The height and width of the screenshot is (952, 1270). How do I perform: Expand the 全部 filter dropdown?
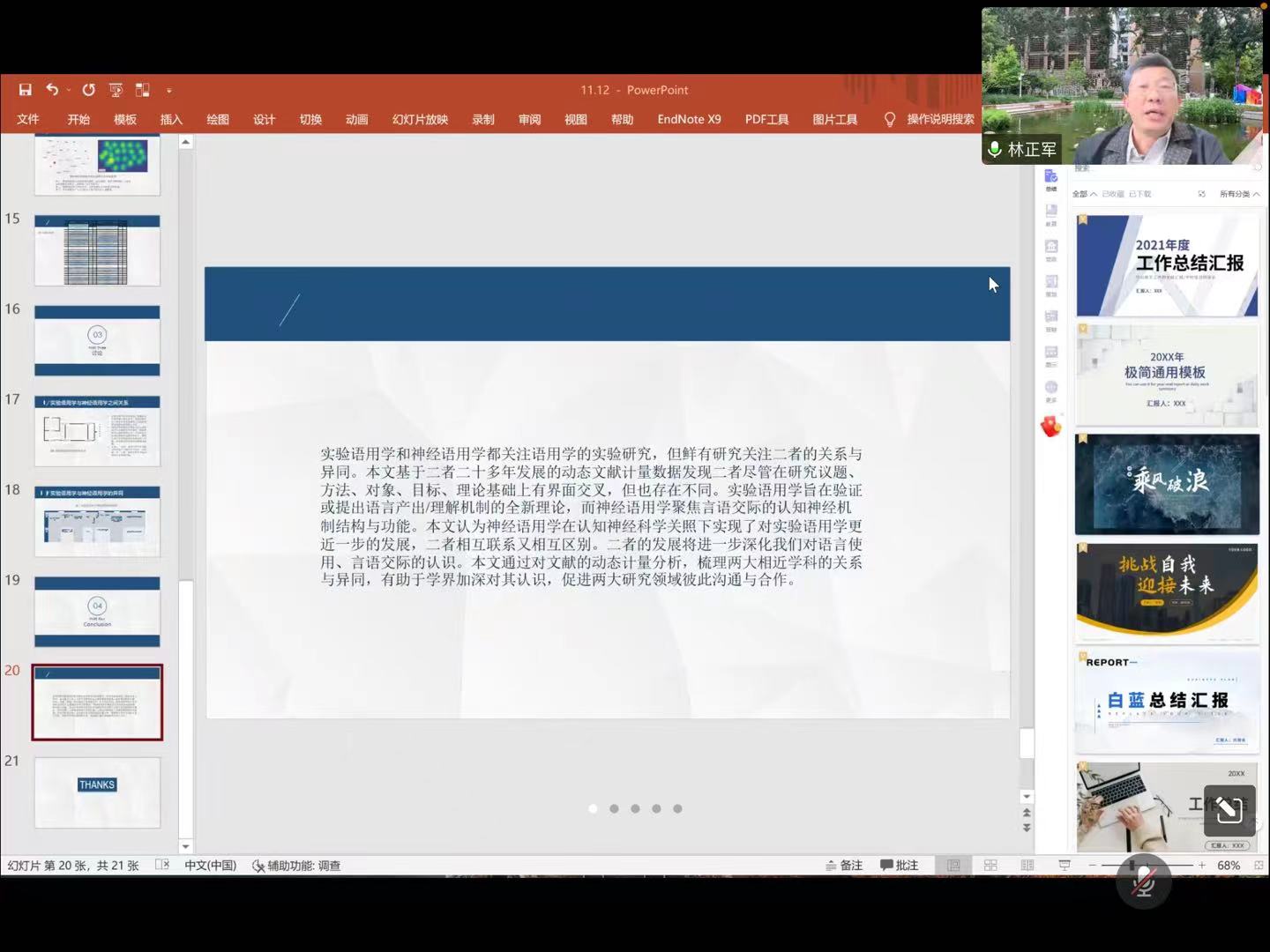pyautogui.click(x=1084, y=194)
